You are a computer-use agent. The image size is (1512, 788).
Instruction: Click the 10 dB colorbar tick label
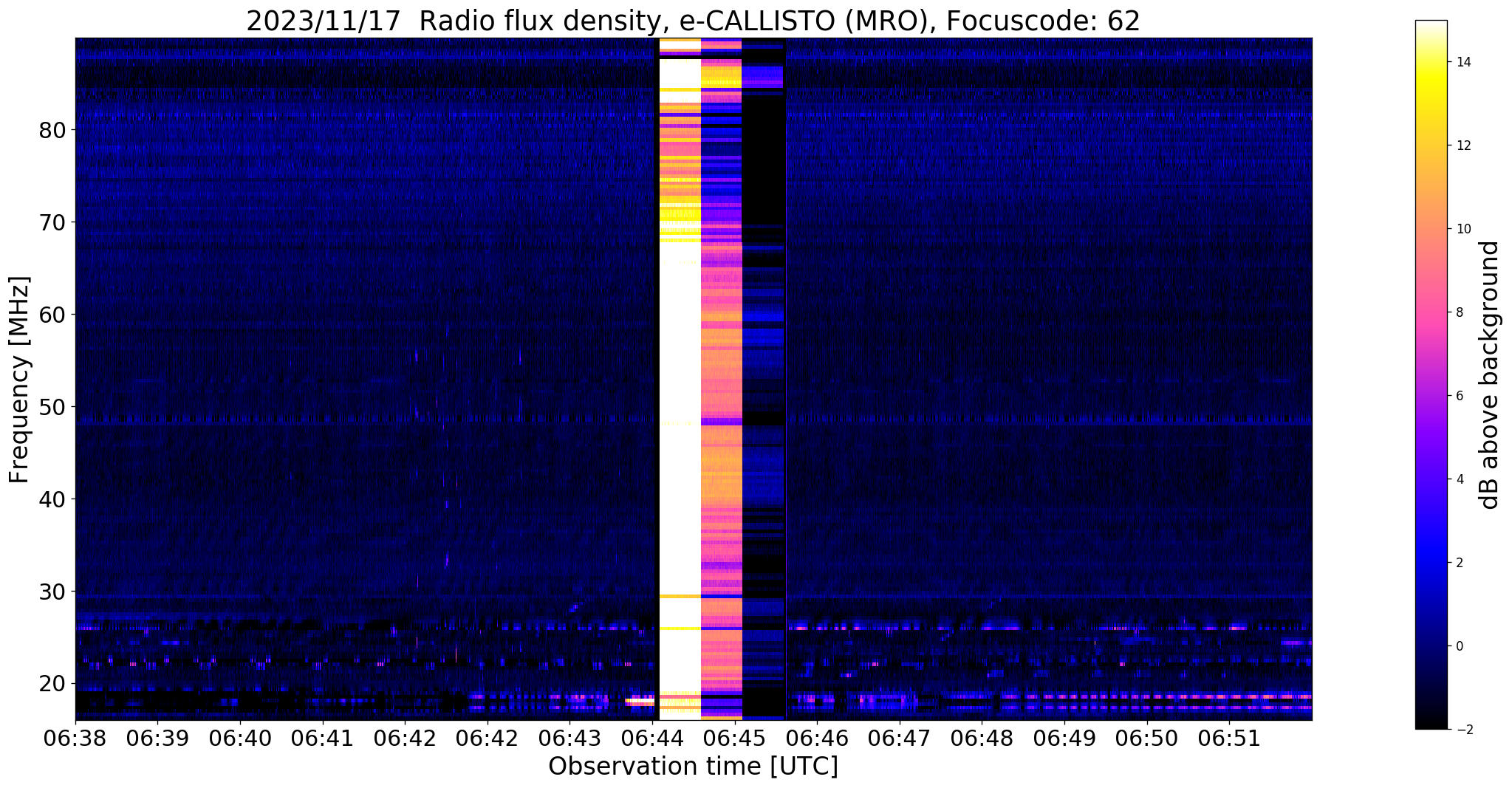1463,229
